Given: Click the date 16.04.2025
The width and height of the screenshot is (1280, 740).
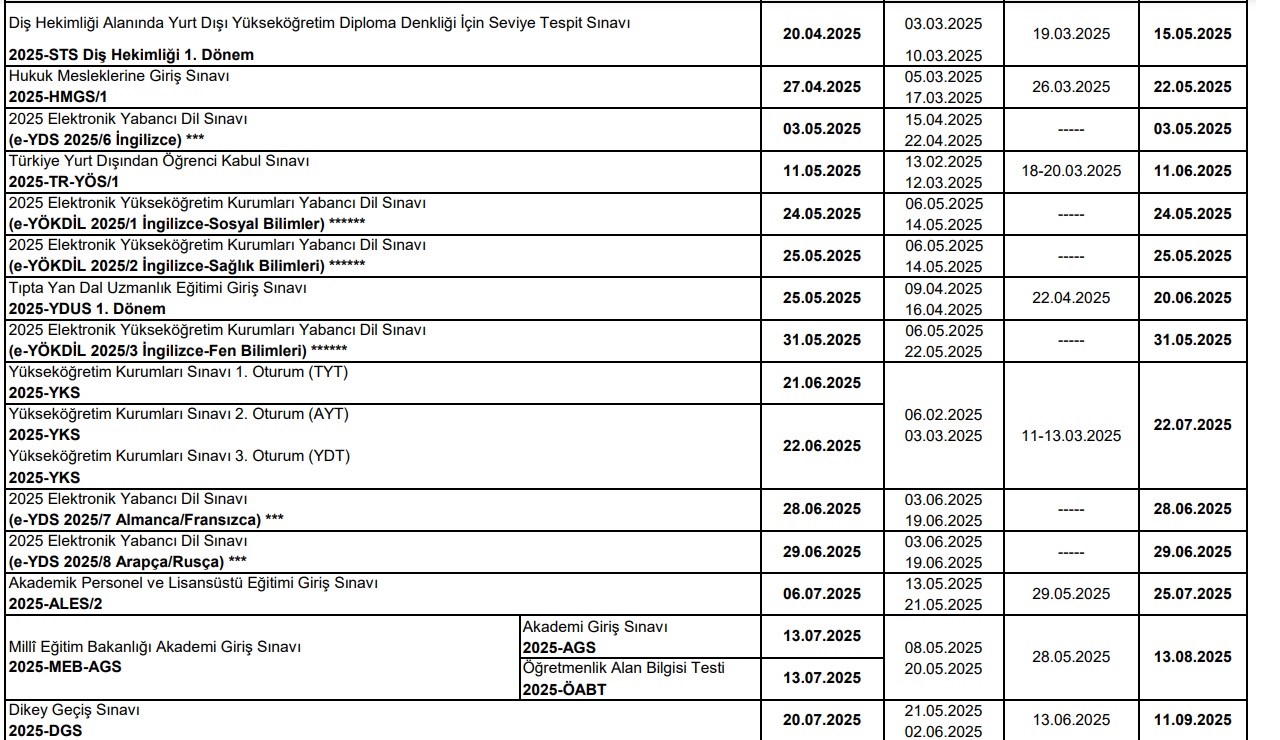Looking at the screenshot, I should click(x=943, y=310).
